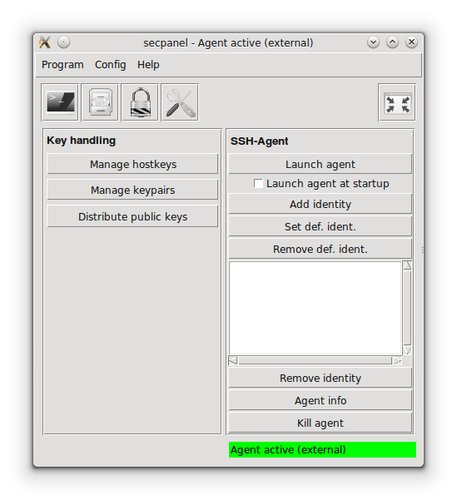Open the Program menu

[x=63, y=65]
